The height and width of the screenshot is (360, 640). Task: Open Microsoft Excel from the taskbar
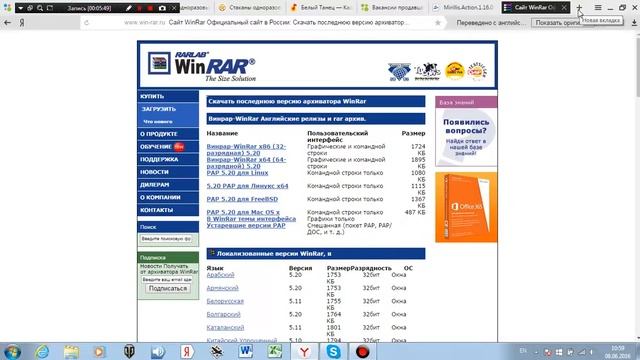tap(275, 351)
